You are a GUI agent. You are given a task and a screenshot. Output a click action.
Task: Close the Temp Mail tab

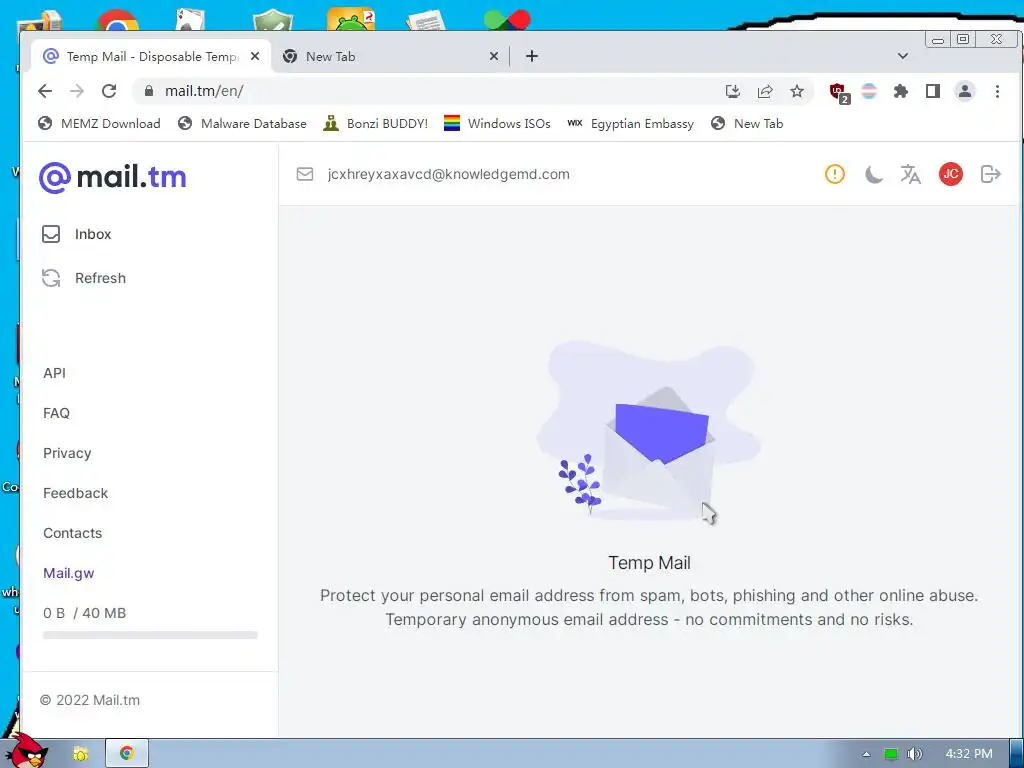255,56
